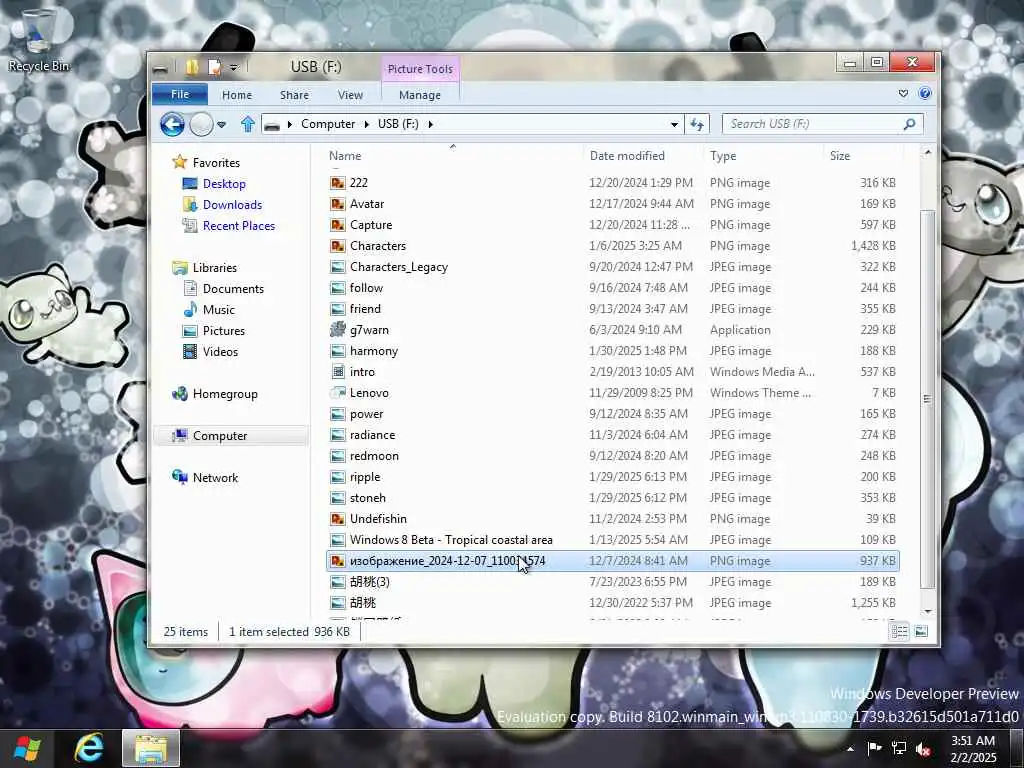
Task: Open the network tray icon
Action: 899,748
